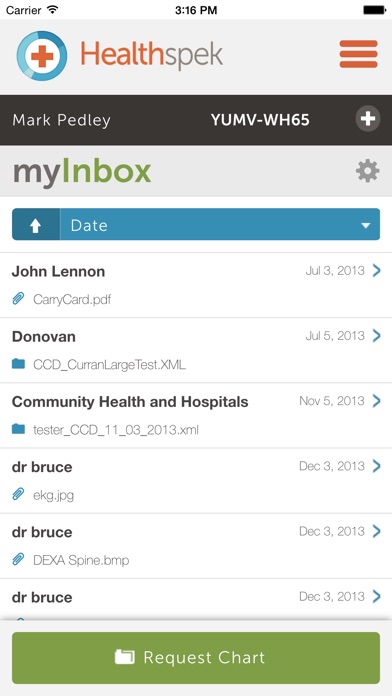Viewport: 392px width, 696px height.
Task: Tap paperclip icon beside DEXA Spine.bmp
Action: tap(18, 560)
